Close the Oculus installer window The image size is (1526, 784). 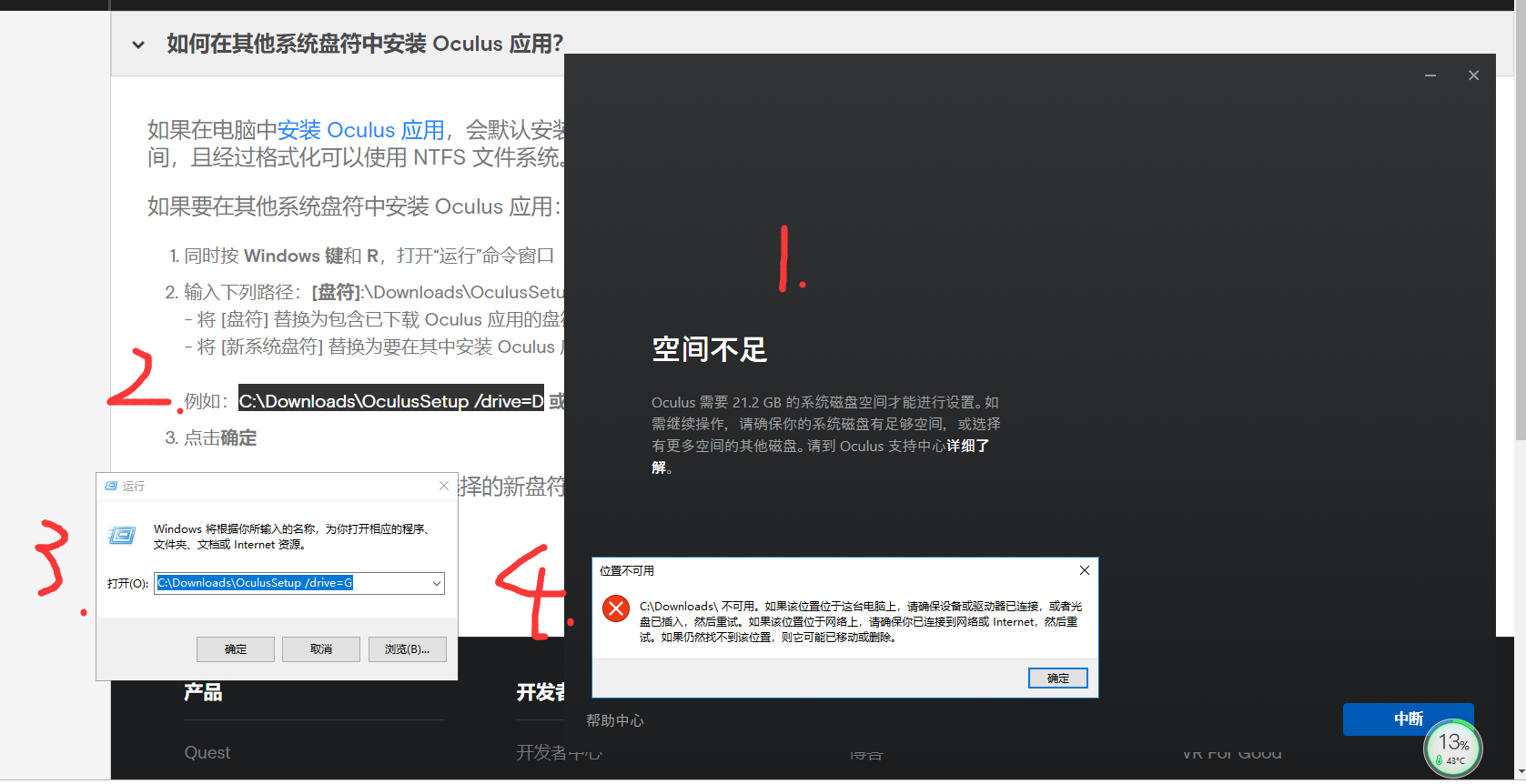[x=1474, y=75]
